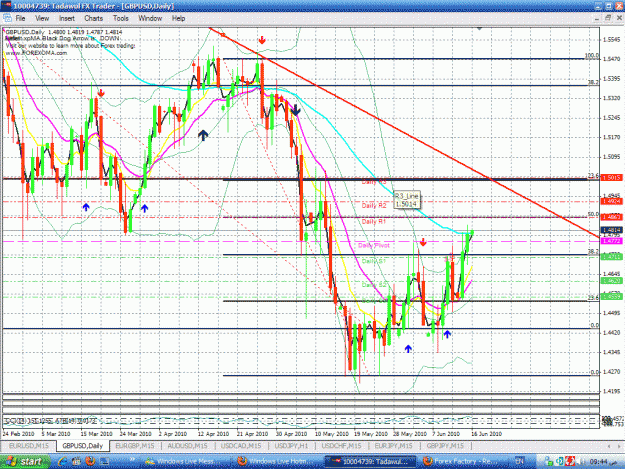Click the Daily S1 label on chart
This screenshot has height=469, width=625.
coord(374,261)
